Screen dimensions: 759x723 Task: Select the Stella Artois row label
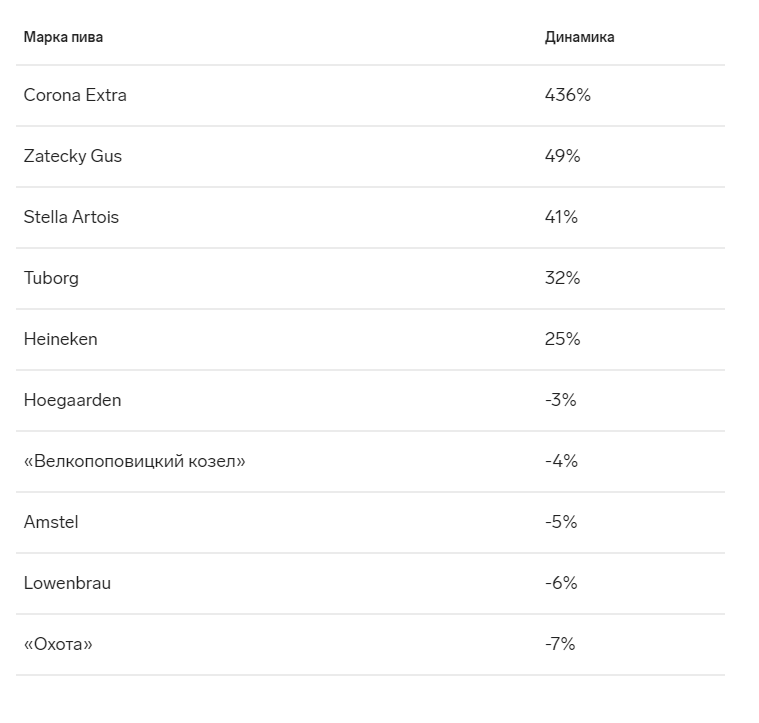[x=71, y=217]
